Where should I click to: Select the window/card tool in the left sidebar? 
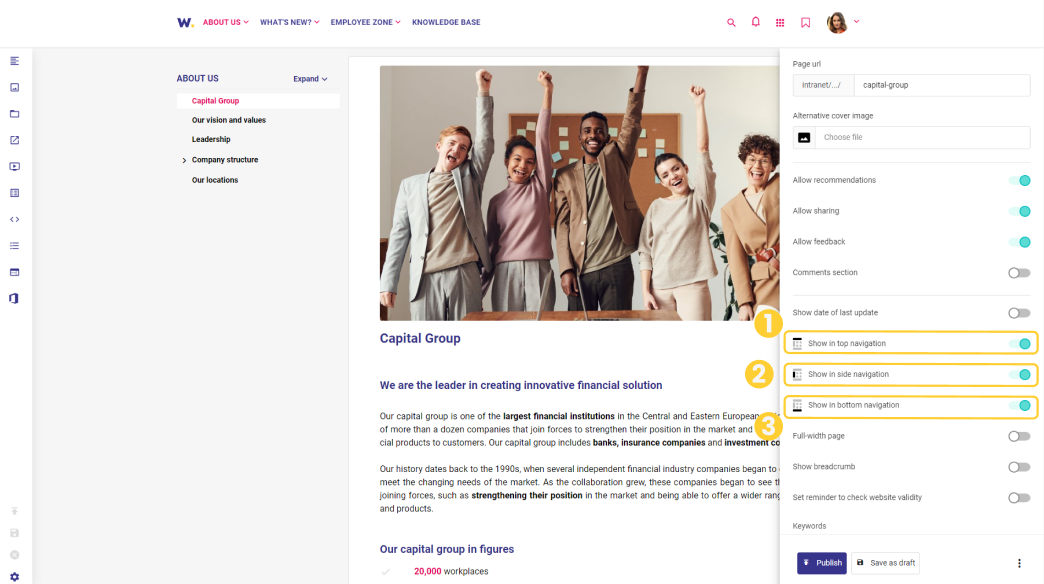pos(15,272)
